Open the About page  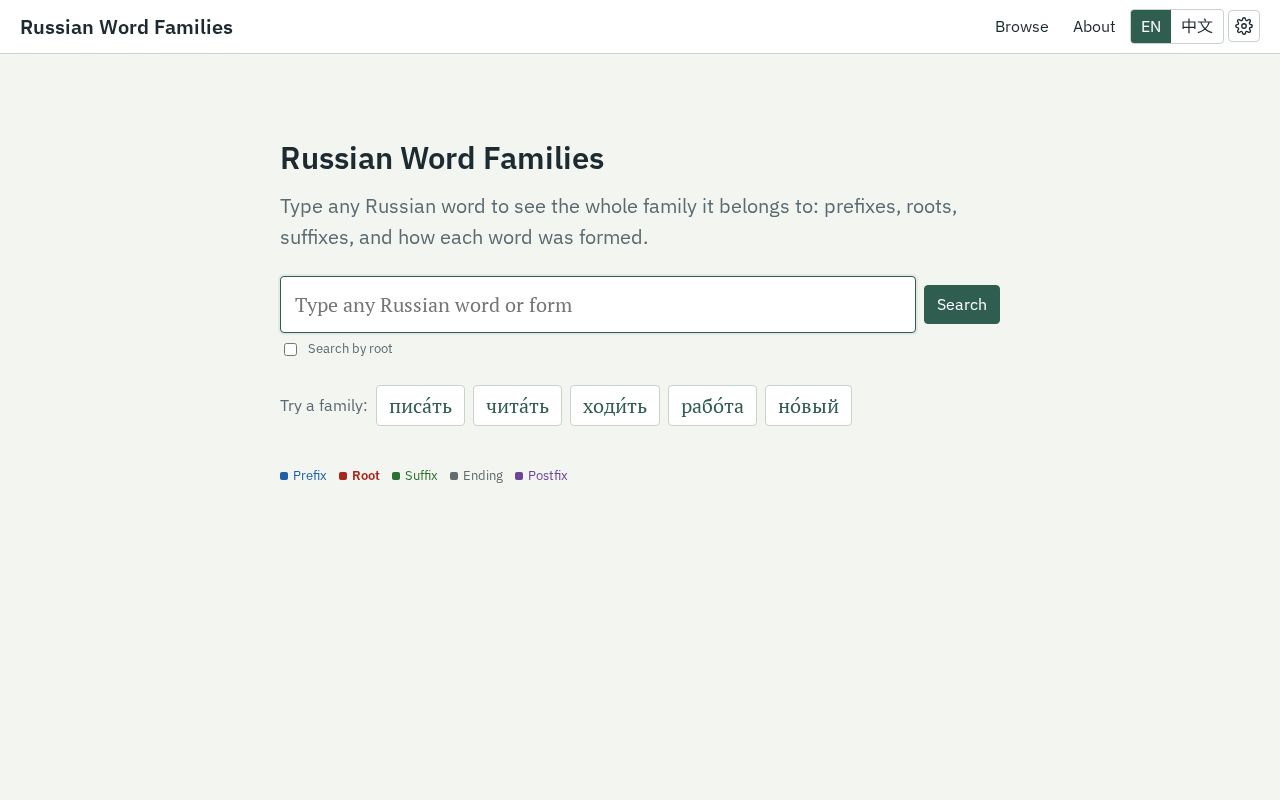click(x=1094, y=27)
